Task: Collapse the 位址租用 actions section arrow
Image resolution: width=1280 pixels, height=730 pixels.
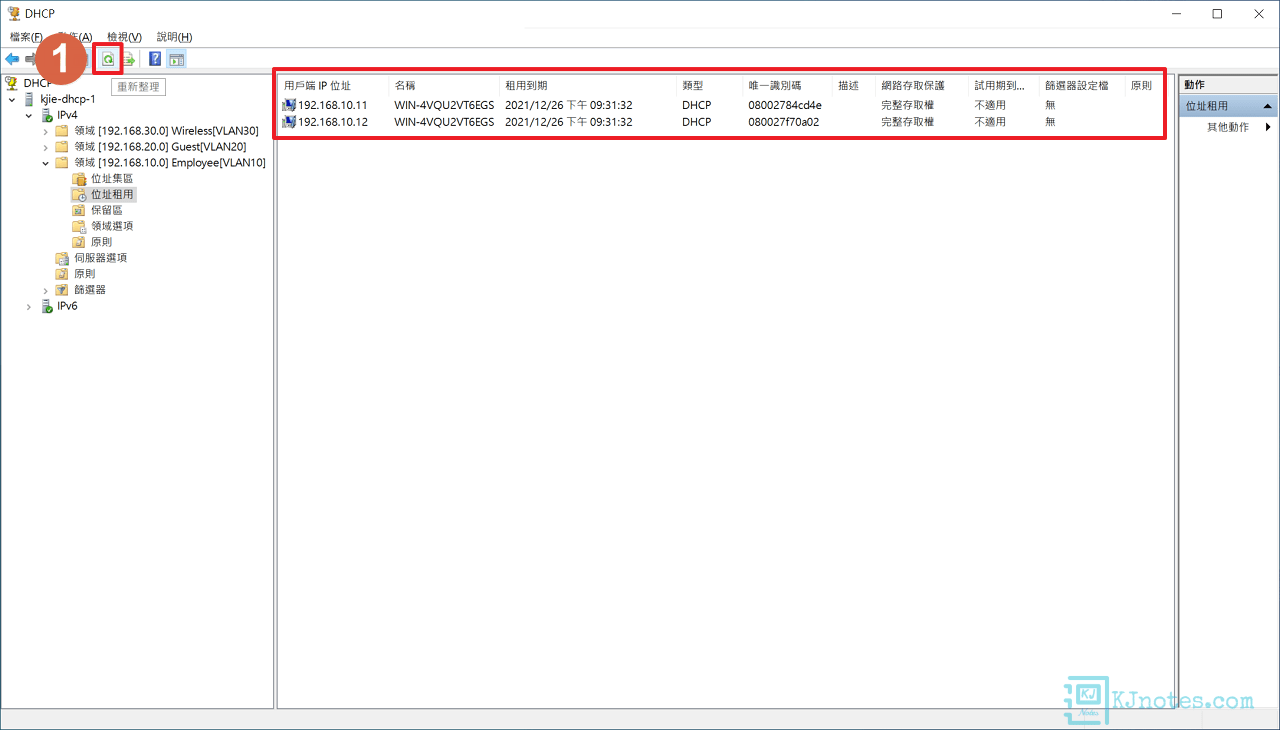Action: tap(1268, 106)
